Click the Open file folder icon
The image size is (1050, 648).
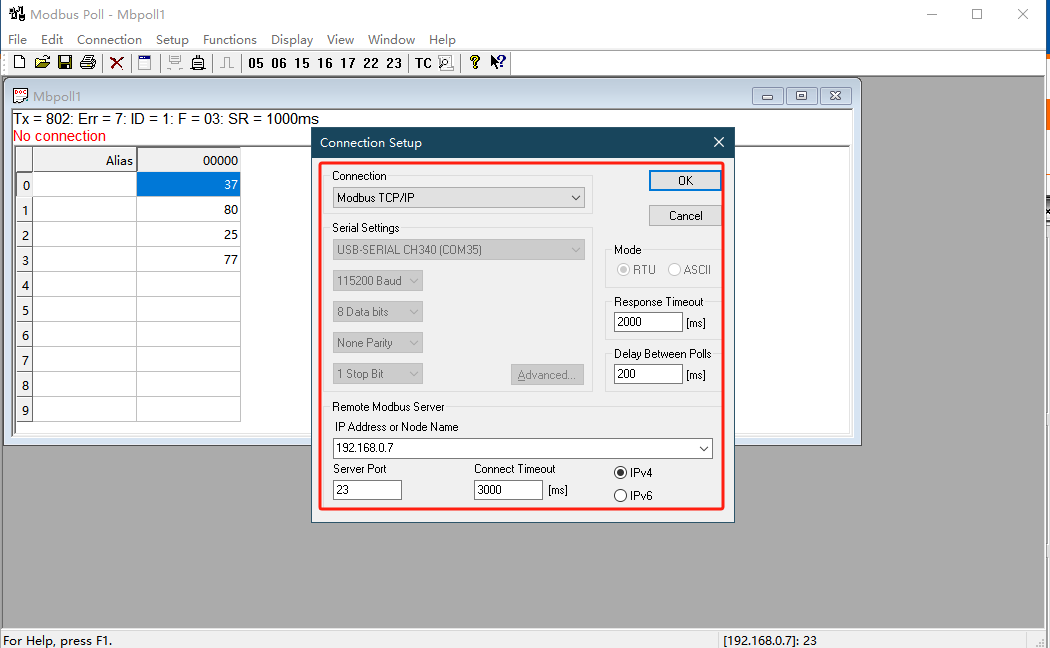click(x=42, y=63)
